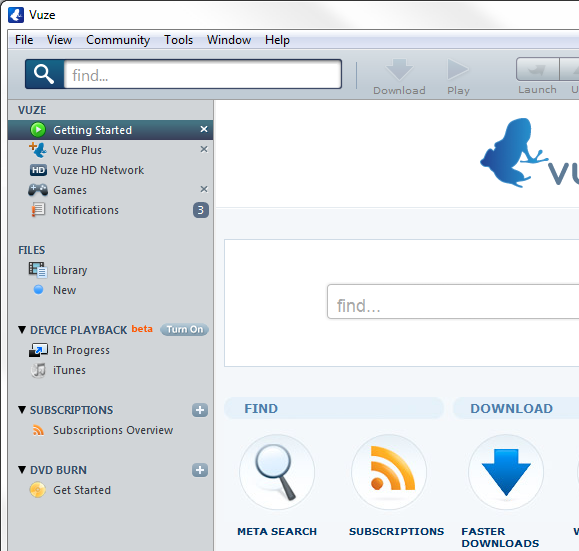This screenshot has height=551, width=579.
Task: Open iTunes under Device Playback
Action: coord(110,370)
